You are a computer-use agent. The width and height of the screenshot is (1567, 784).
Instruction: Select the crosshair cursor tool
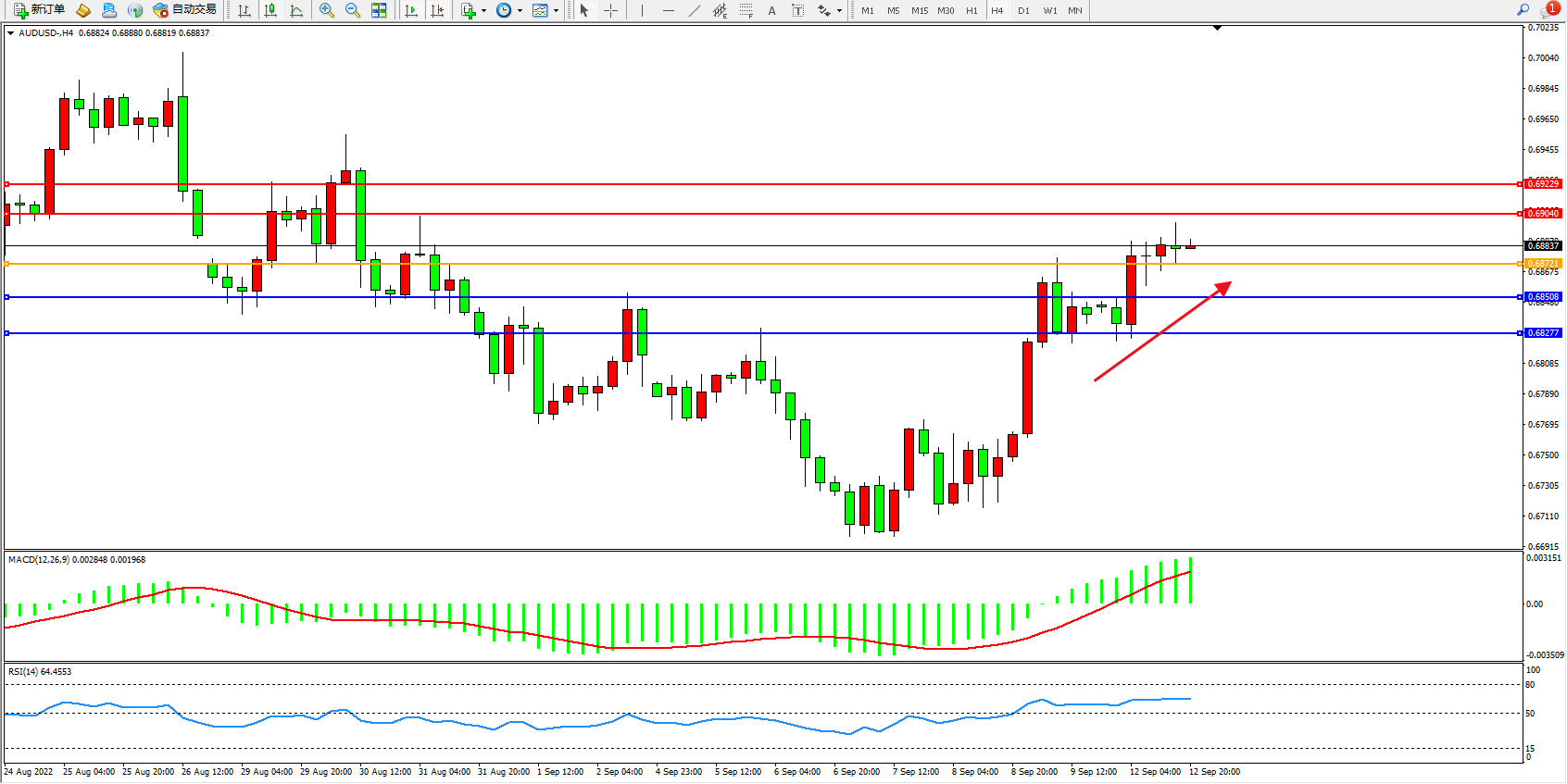pyautogui.click(x=611, y=10)
